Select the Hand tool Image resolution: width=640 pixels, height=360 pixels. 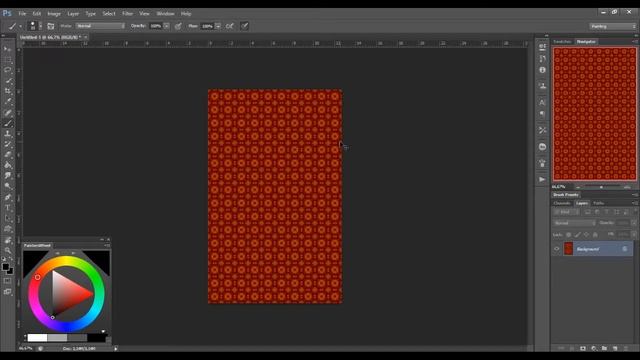point(8,240)
